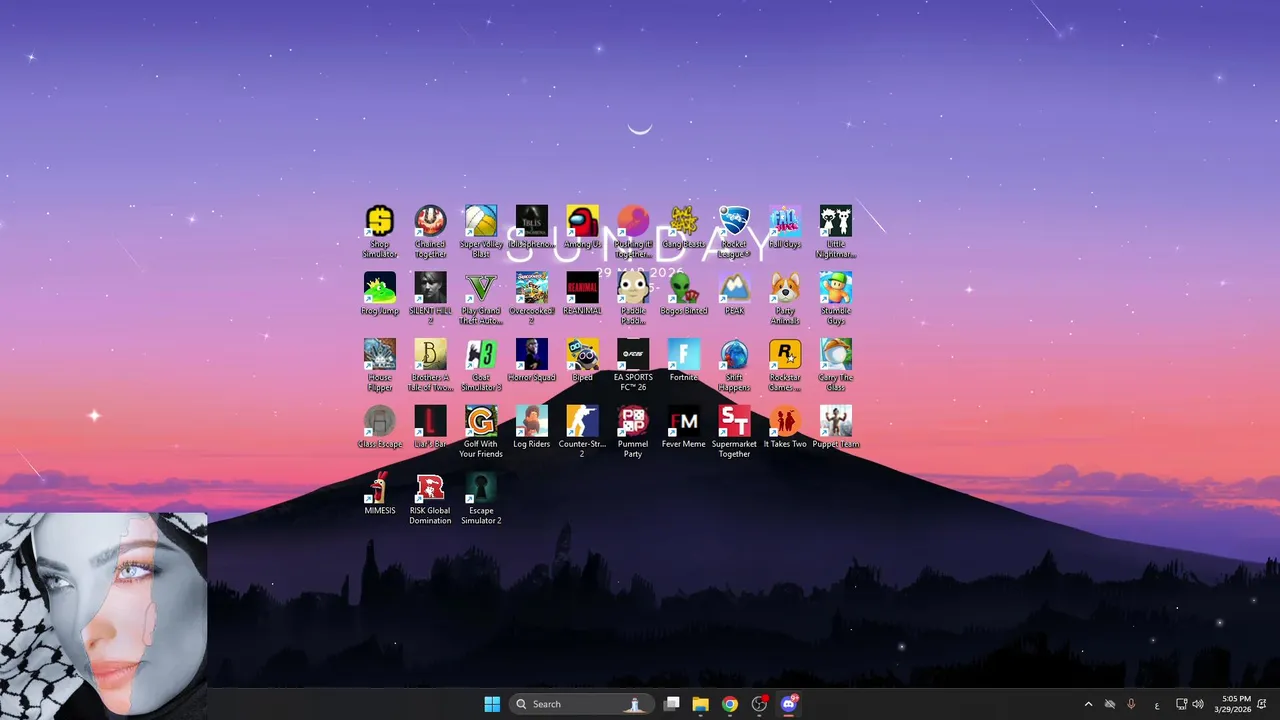Click the SILENT HILL 2 shortcut
The image size is (1280, 720).
click(430, 299)
